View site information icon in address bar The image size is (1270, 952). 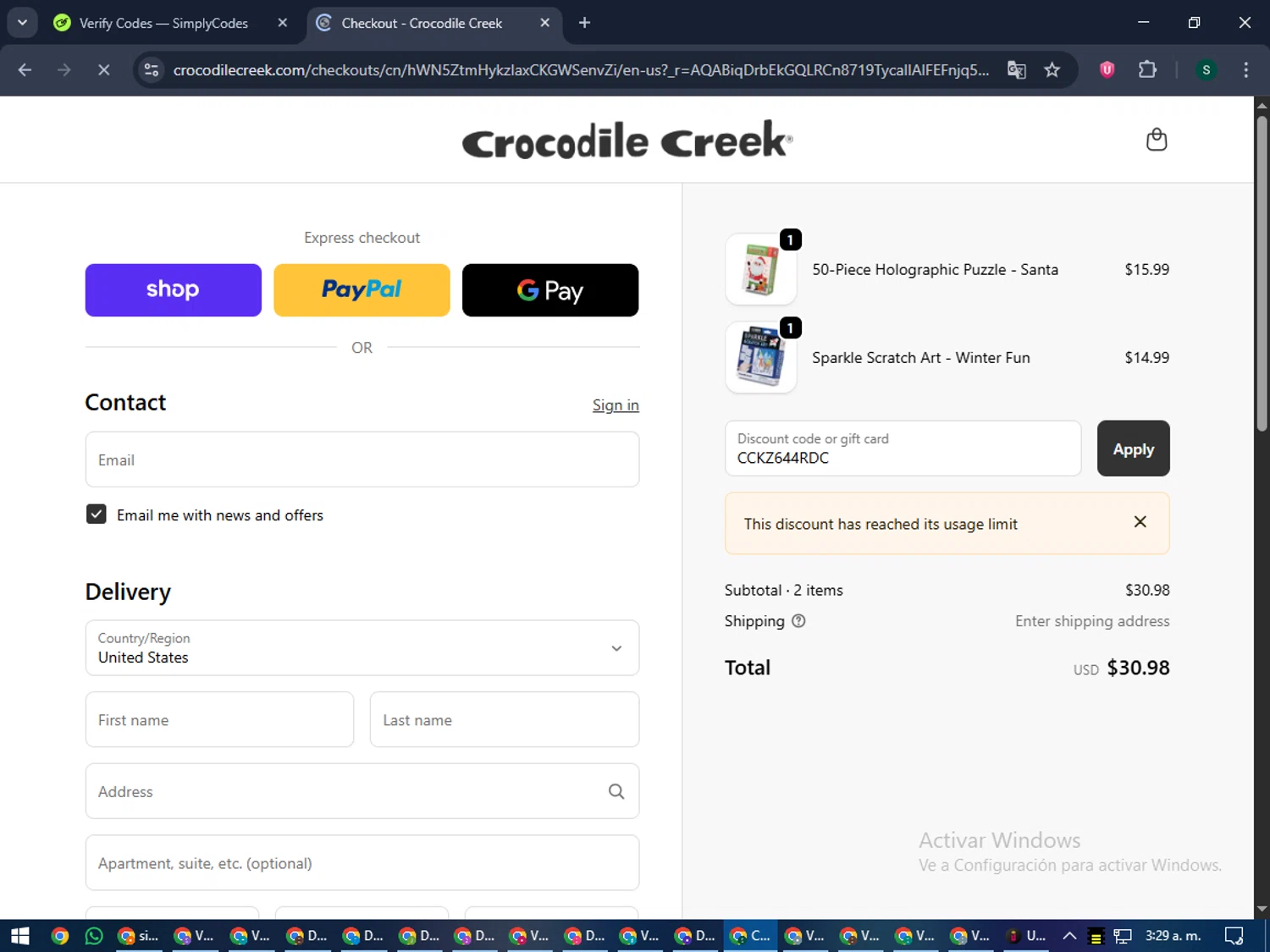coord(152,70)
